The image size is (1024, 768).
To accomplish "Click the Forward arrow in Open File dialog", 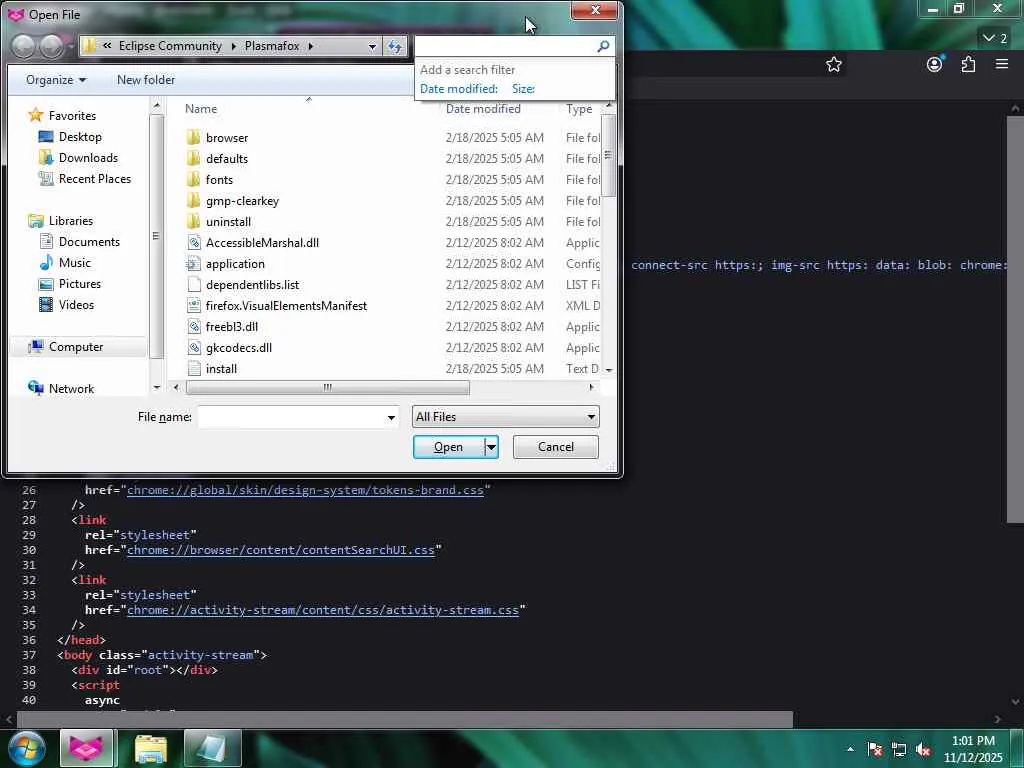I will click(x=51, y=46).
